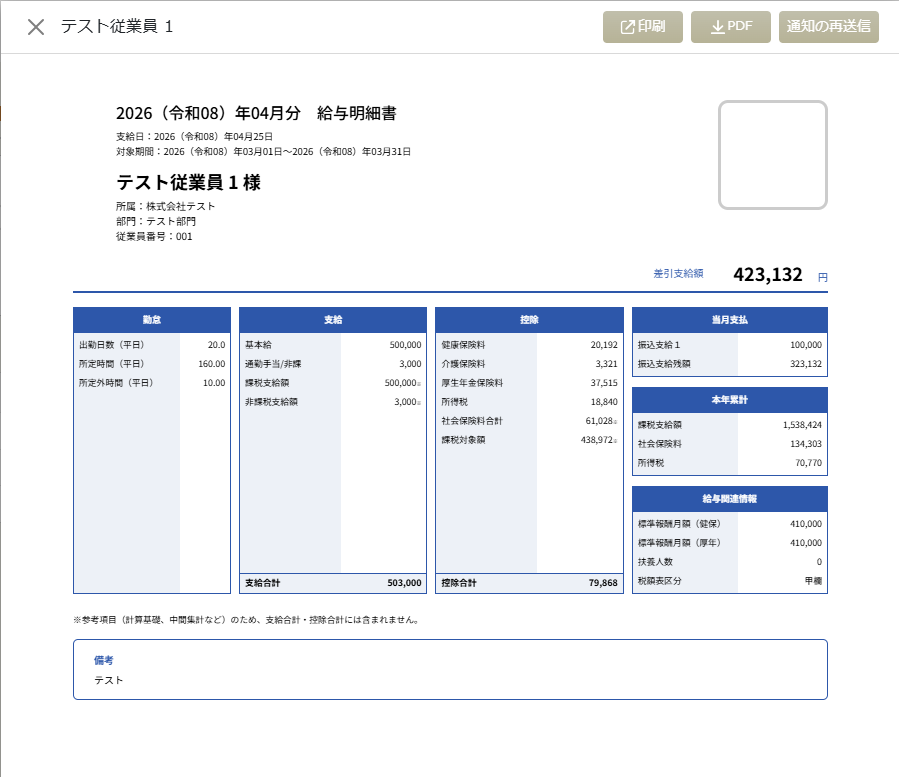This screenshot has height=777, width=899.
Task: Select the 控除 section header
Action: click(x=529, y=320)
